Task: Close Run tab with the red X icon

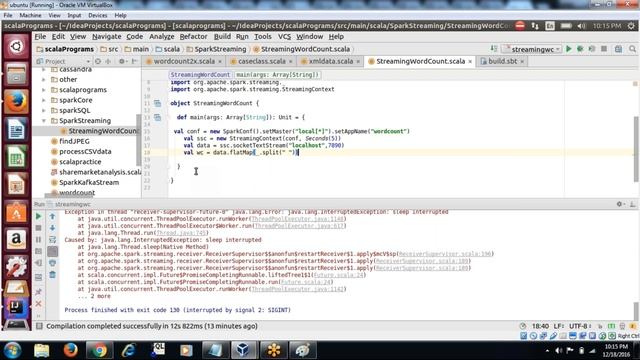Action: (x=38, y=304)
